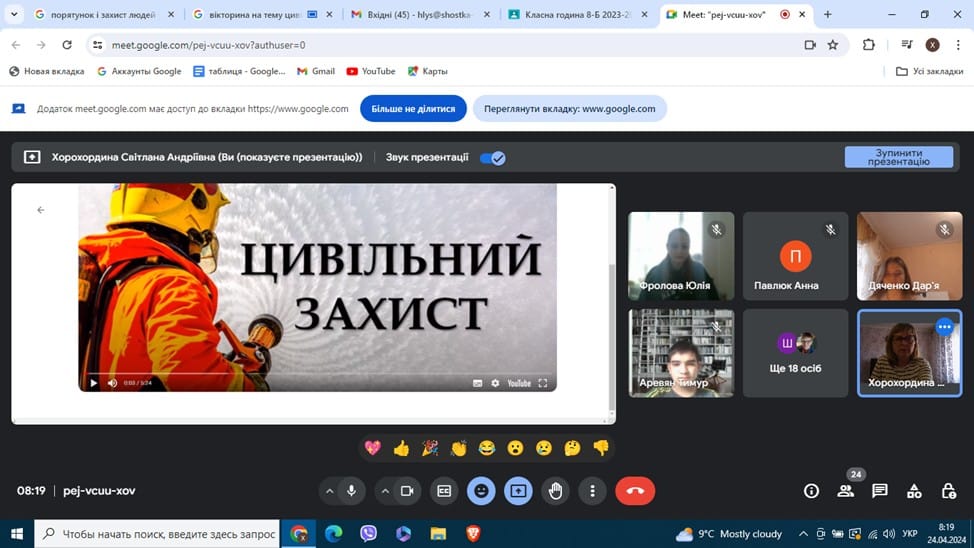974x548 pixels.
Task: Open a new browser tab
Action: coord(827,14)
